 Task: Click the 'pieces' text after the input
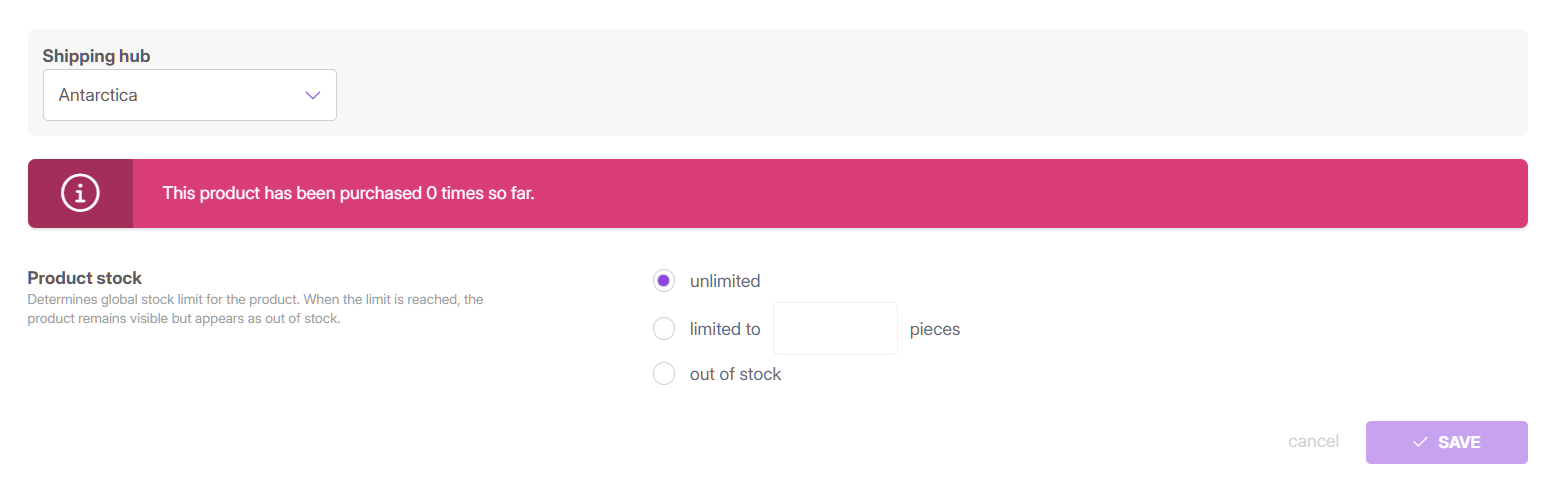(x=934, y=329)
